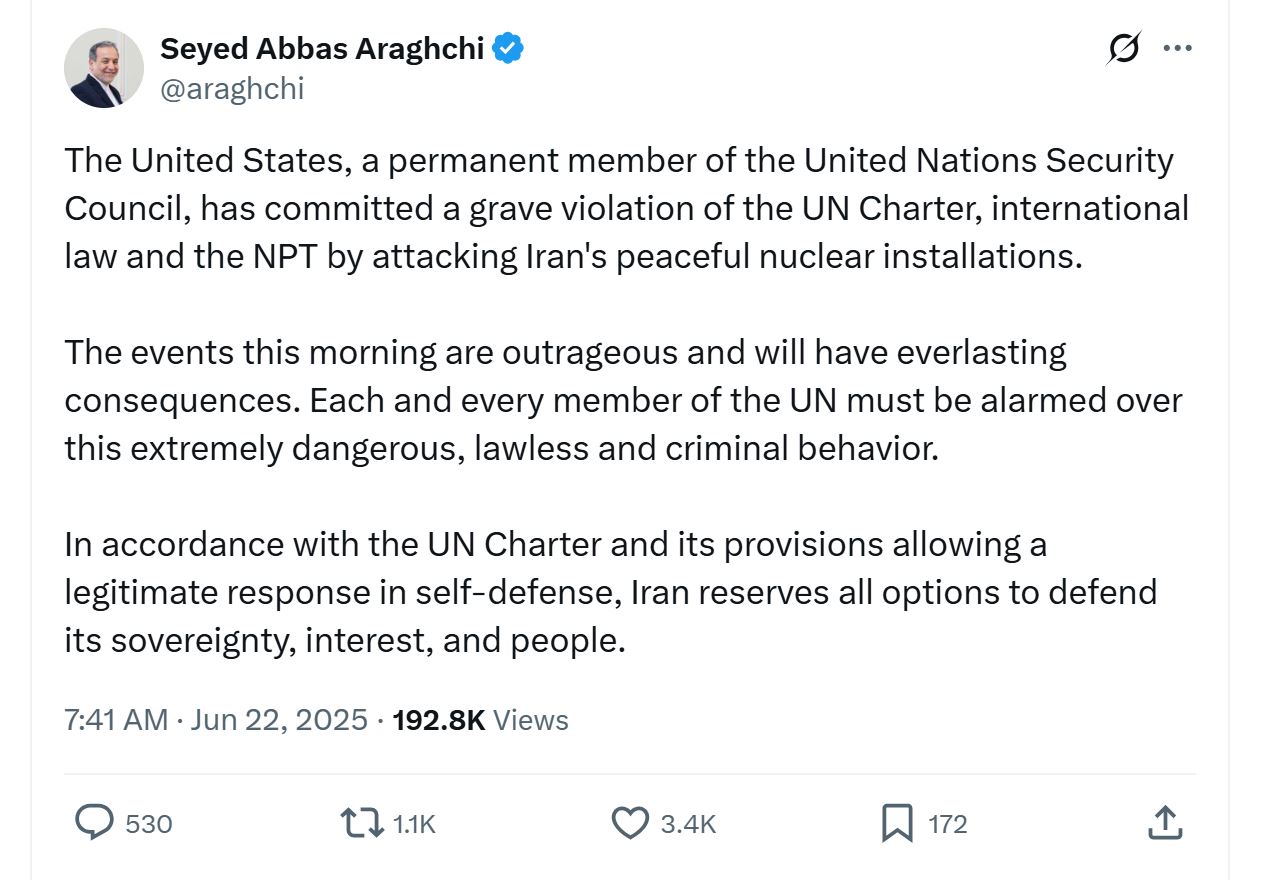Bookmark the post with bookmark icon
Image resolution: width=1274 pixels, height=880 pixels.
point(897,823)
